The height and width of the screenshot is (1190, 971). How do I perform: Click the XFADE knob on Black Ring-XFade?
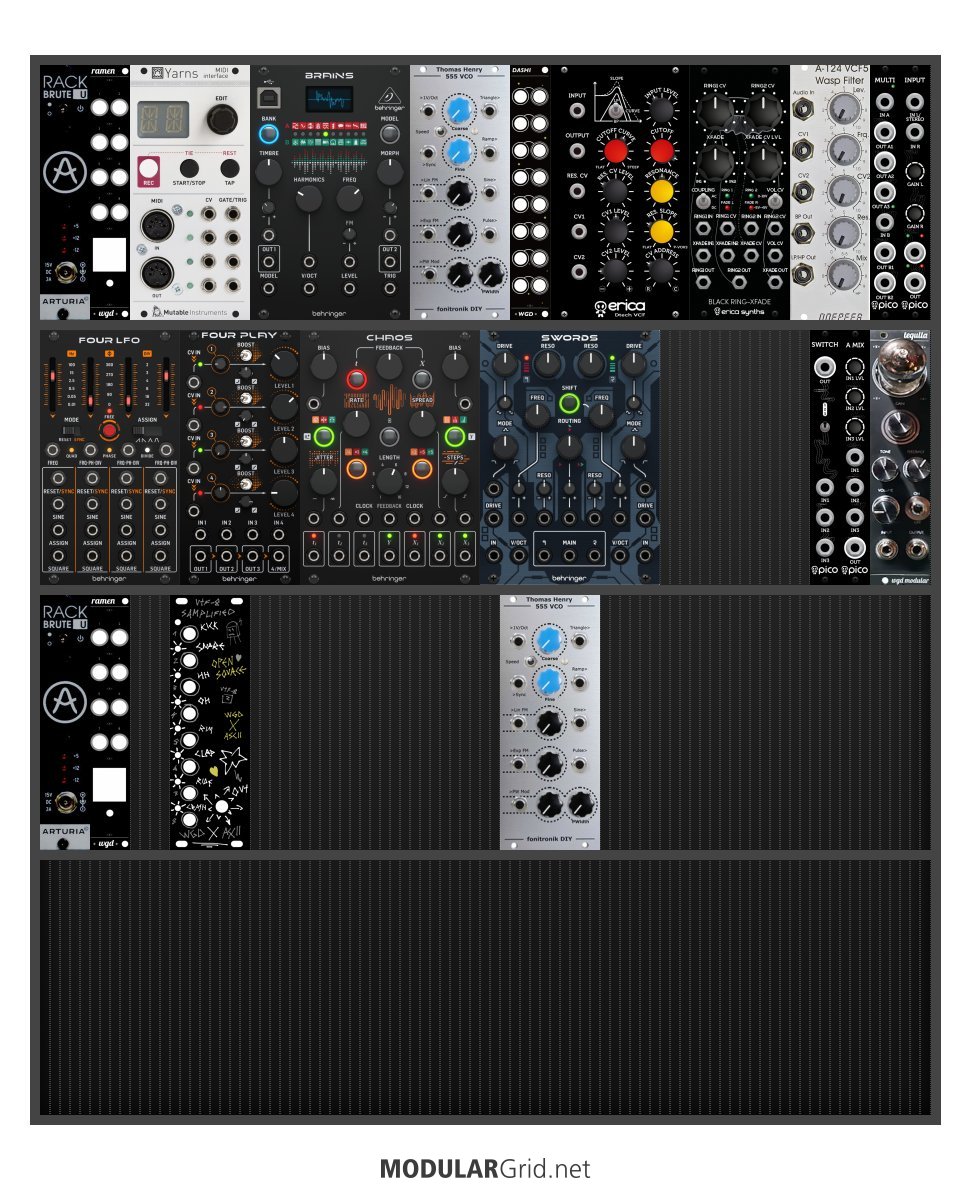click(715, 161)
